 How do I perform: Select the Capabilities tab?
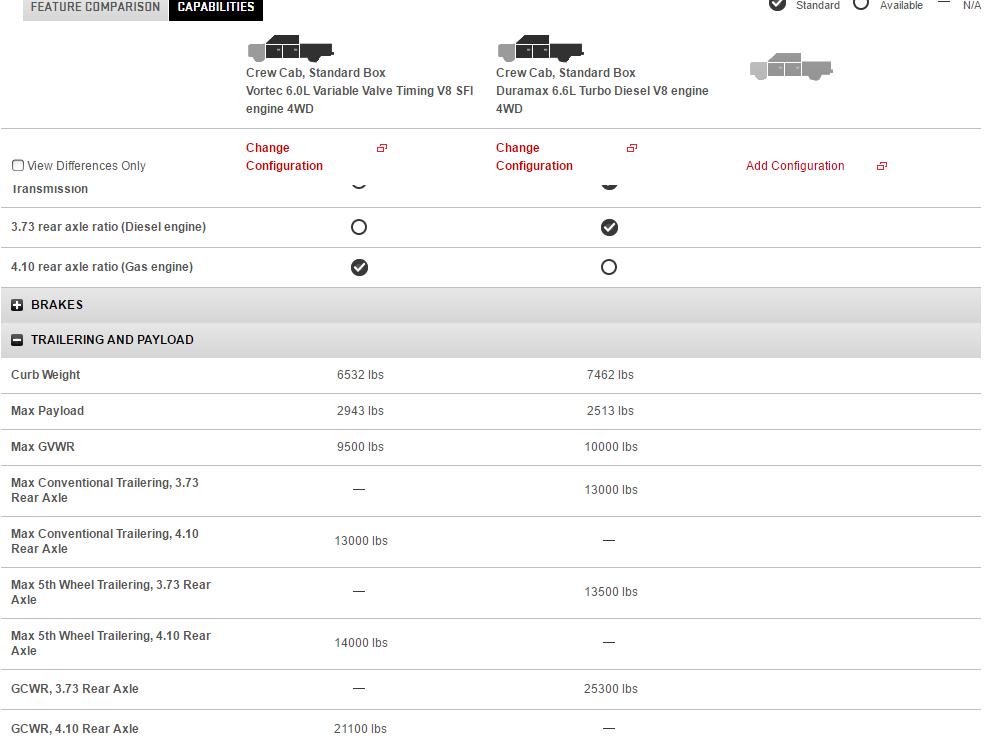[x=216, y=8]
